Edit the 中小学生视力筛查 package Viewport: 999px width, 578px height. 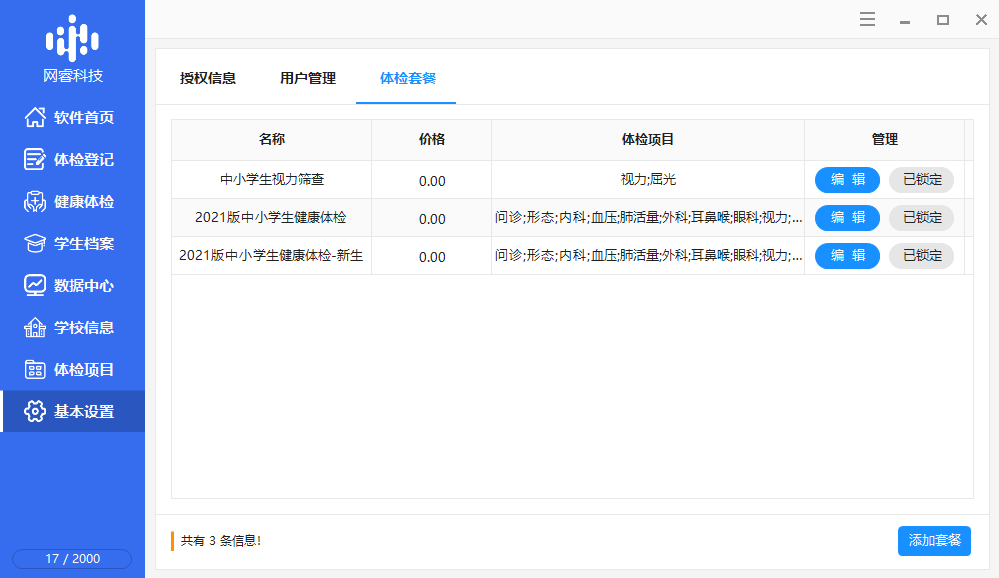pos(847,180)
